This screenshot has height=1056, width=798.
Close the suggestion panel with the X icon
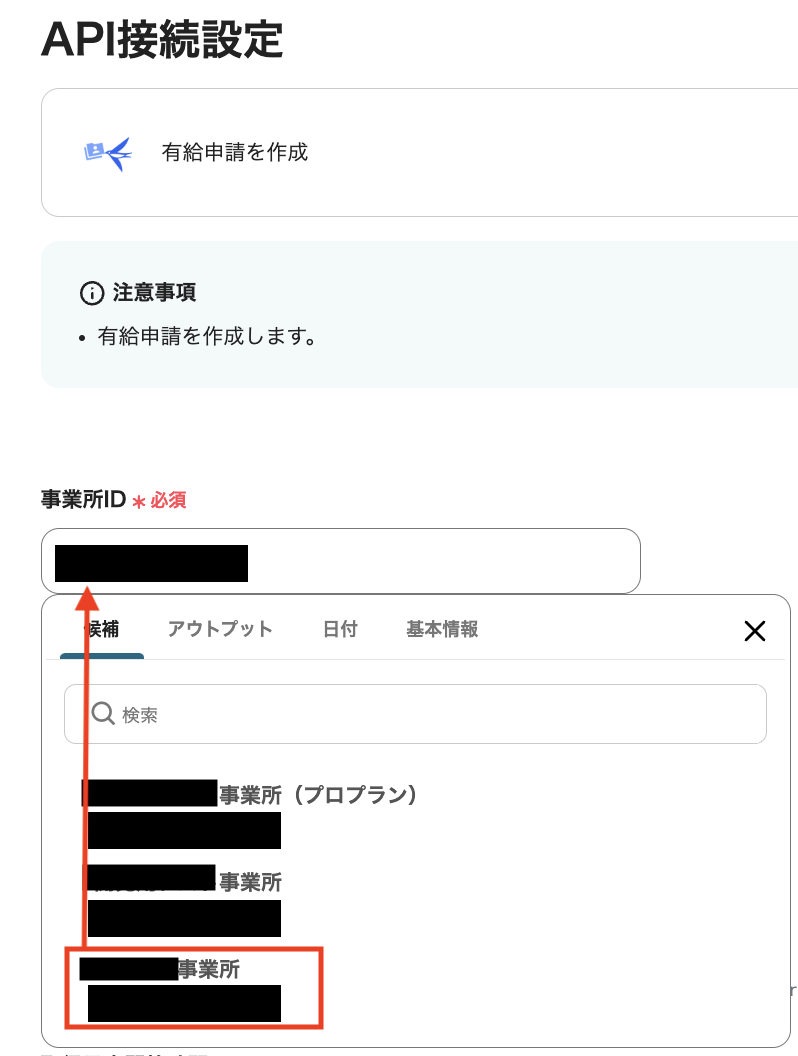(x=755, y=631)
